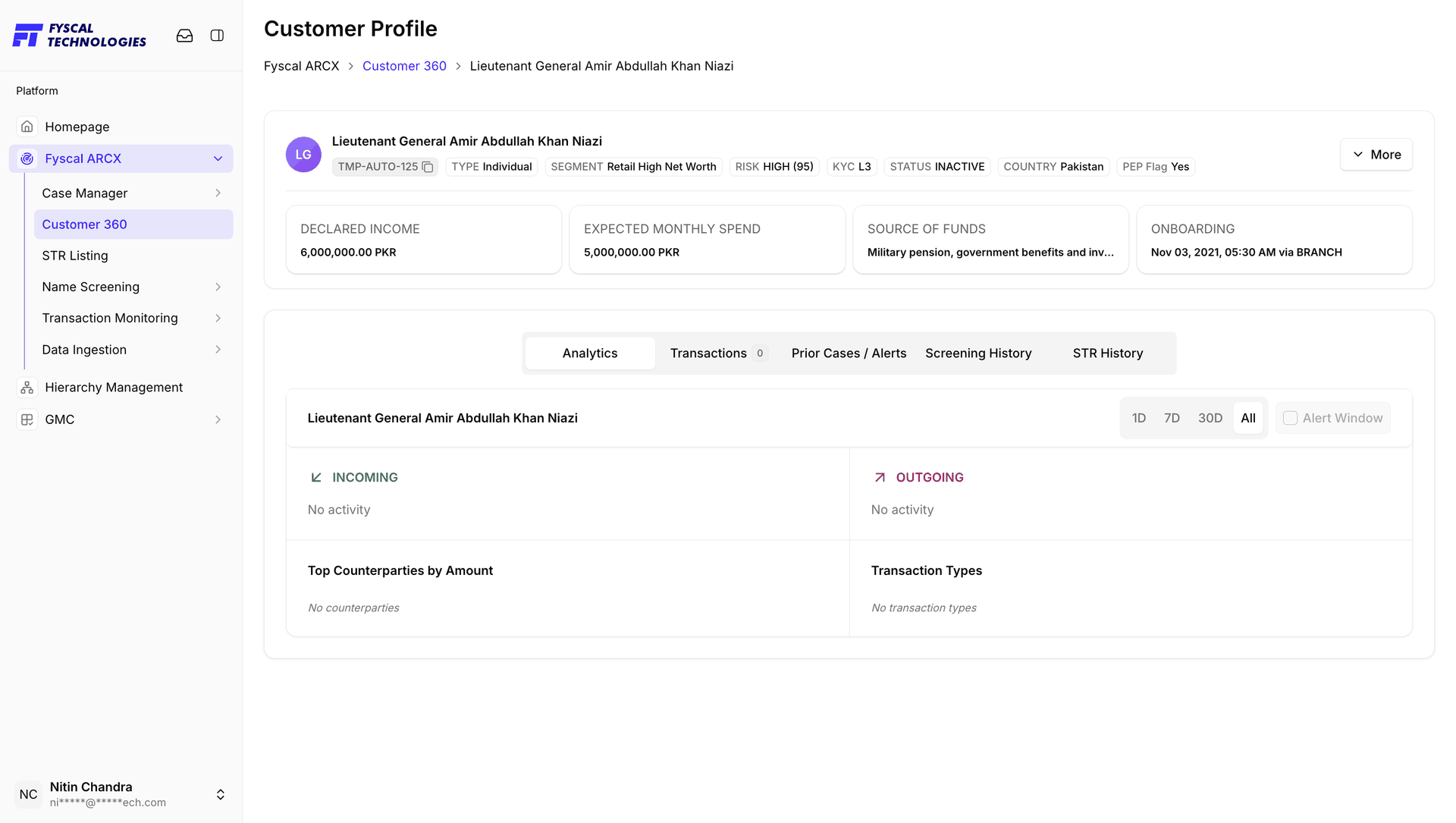Click the Fyscal ARCX target icon
Image resolution: width=1456 pixels, height=823 pixels.
(27, 159)
